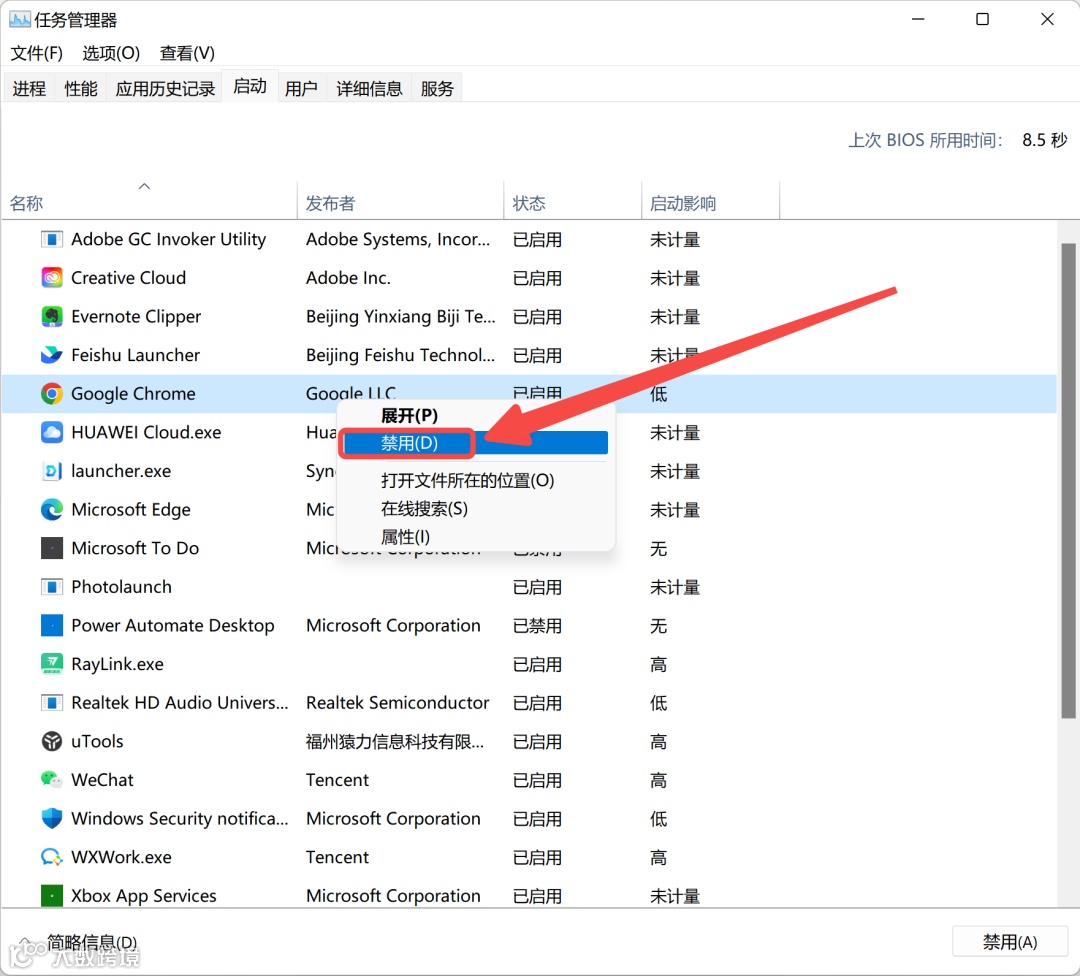Open the 应用历史记录 tab
1080x976 pixels.
point(165,88)
